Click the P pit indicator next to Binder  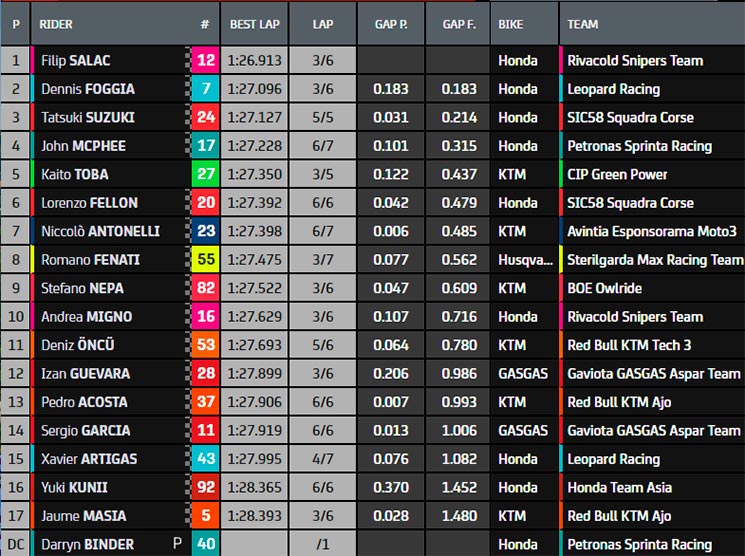tap(177, 543)
